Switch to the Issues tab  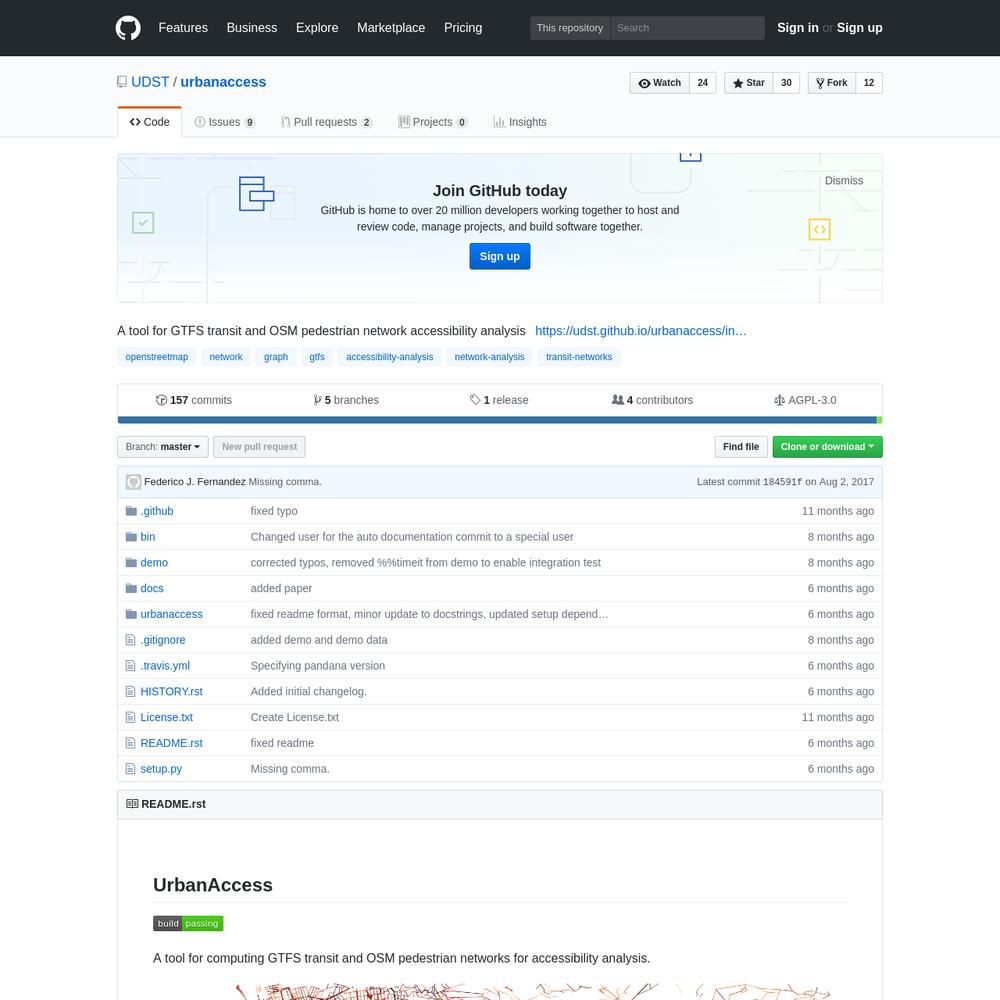click(224, 122)
